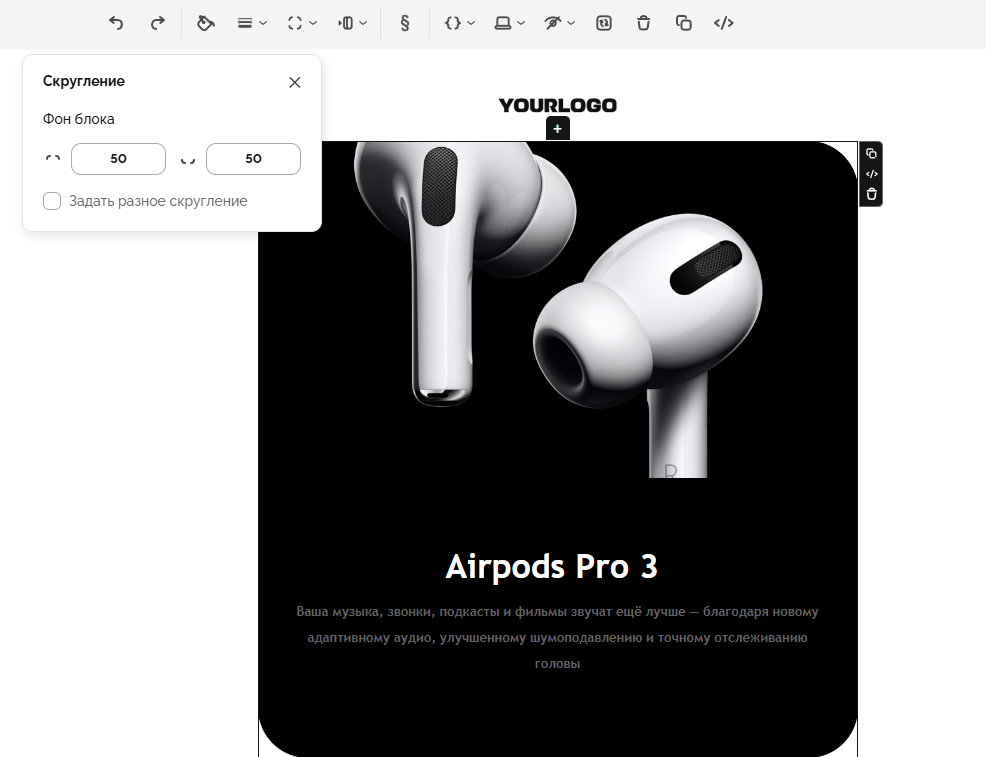
Task: Select the 'Airpods Pro 3' heading text
Action: point(552,567)
